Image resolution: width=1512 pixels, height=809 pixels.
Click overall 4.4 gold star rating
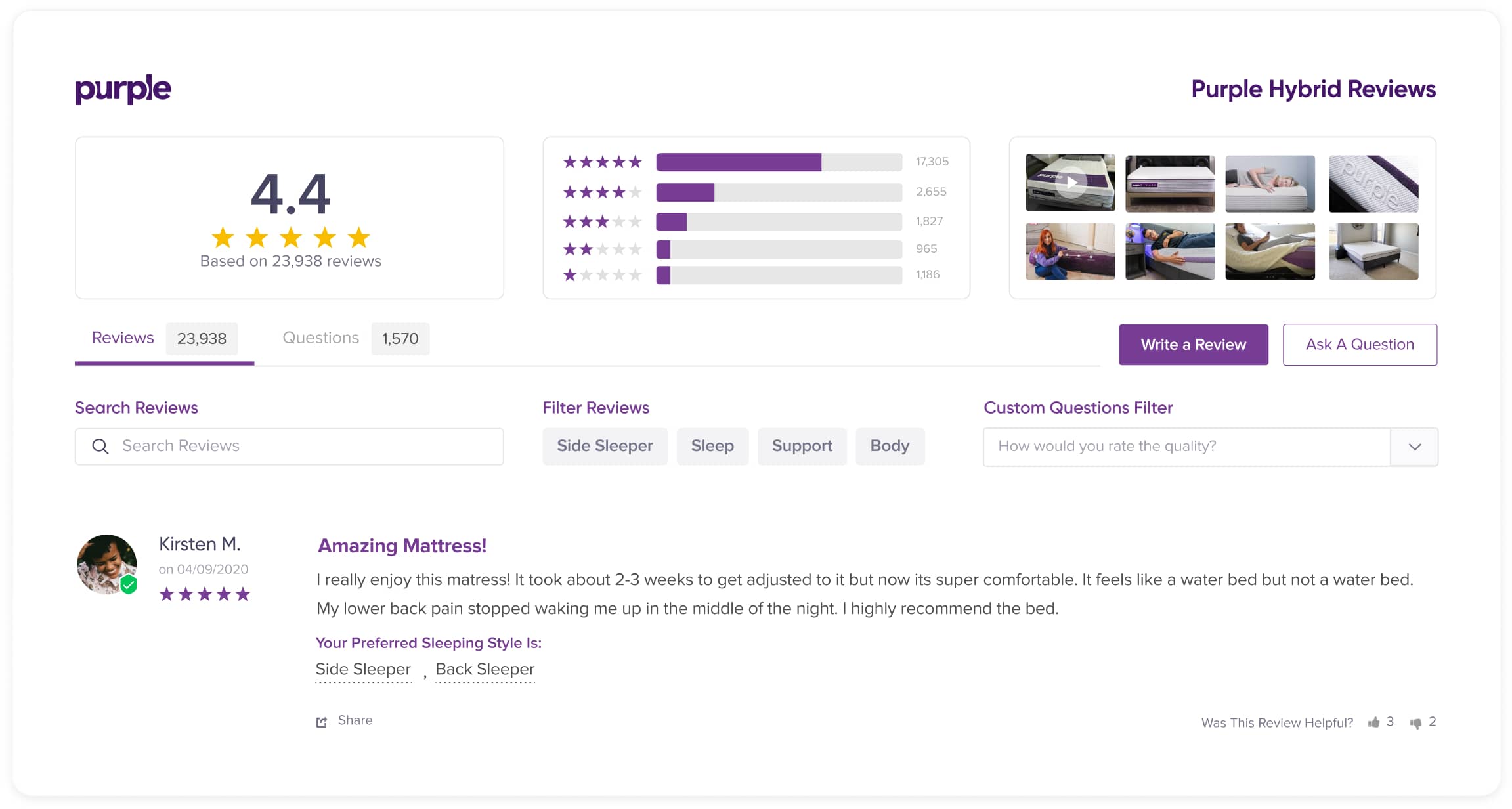291,238
